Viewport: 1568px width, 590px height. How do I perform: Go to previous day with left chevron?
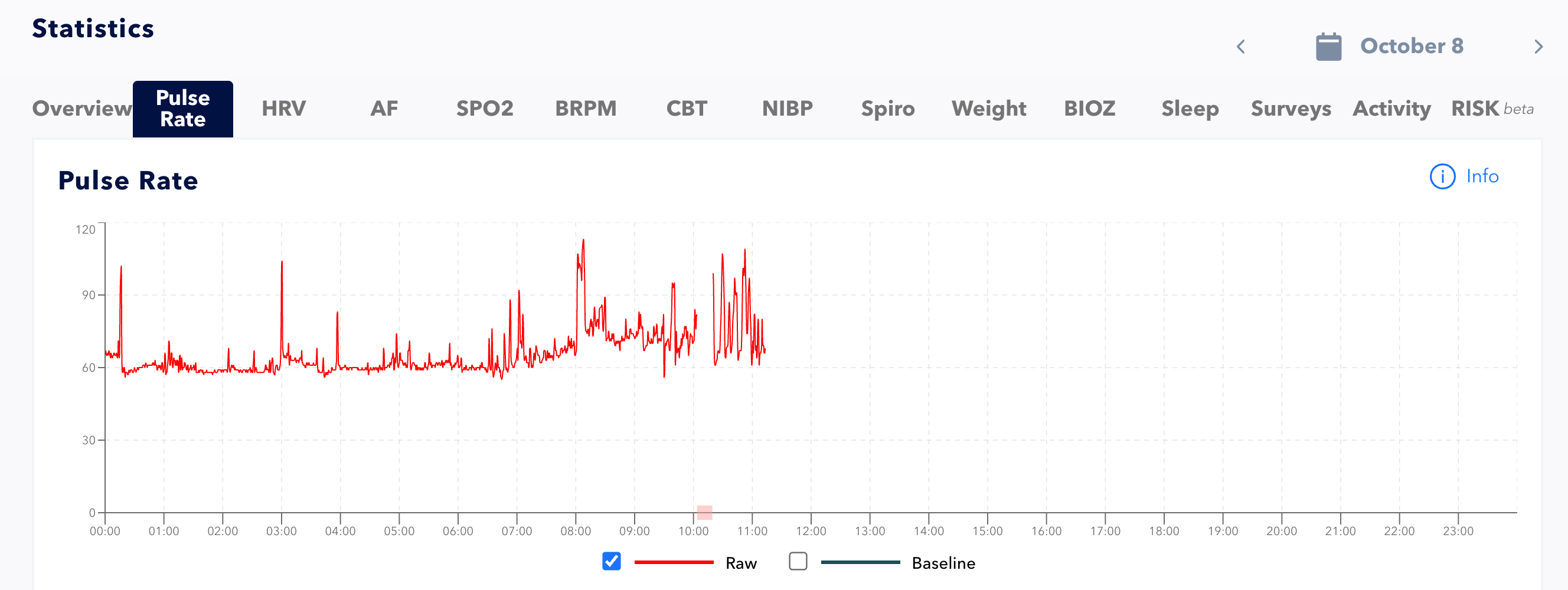[x=1240, y=47]
